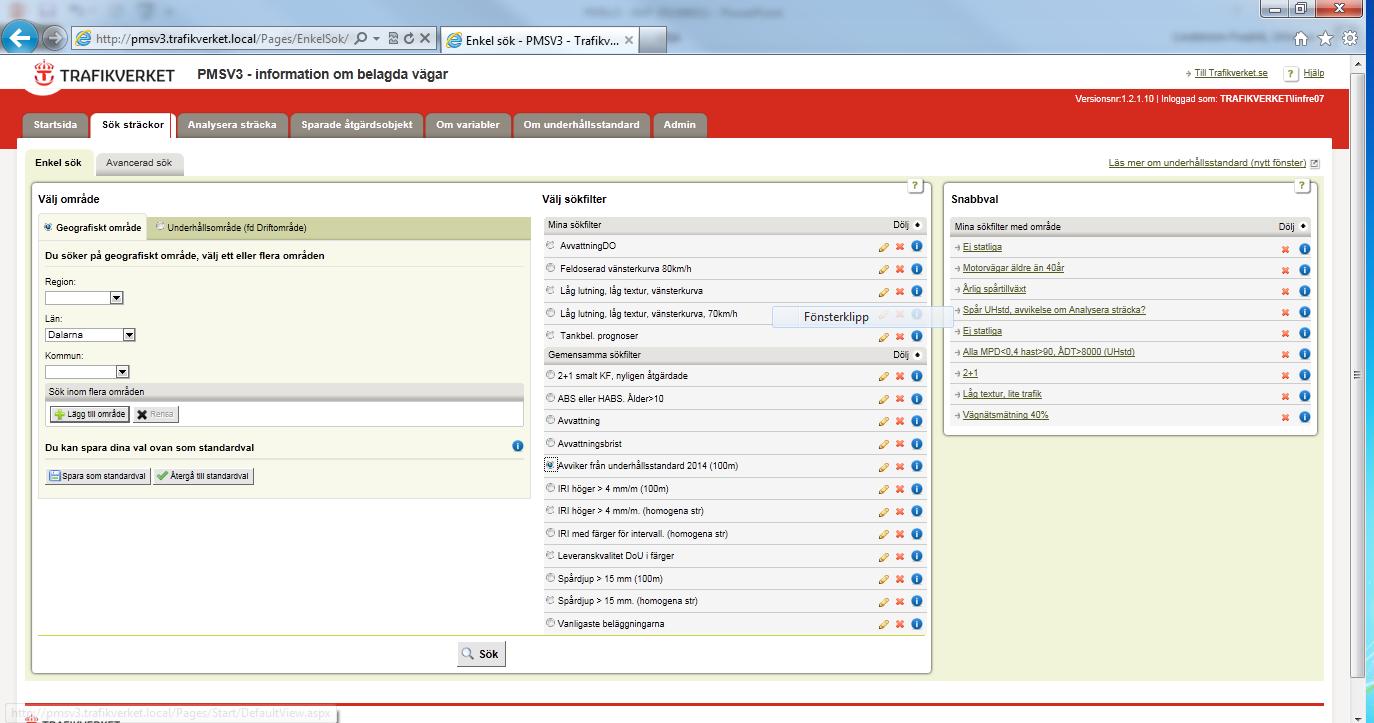Click Återgå till standardval button
Screen dimensions: 1374x723
[x=203, y=476]
